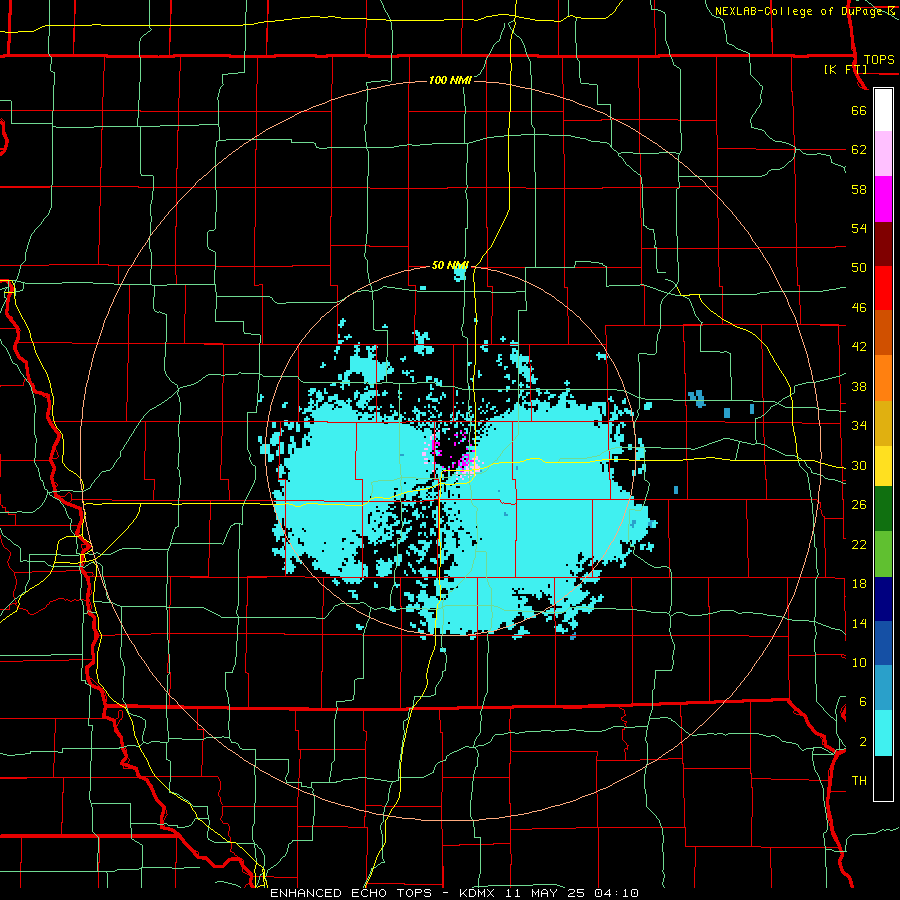Select the 58 legend value
Viewport: 900px width, 900px height.
[x=859, y=189]
